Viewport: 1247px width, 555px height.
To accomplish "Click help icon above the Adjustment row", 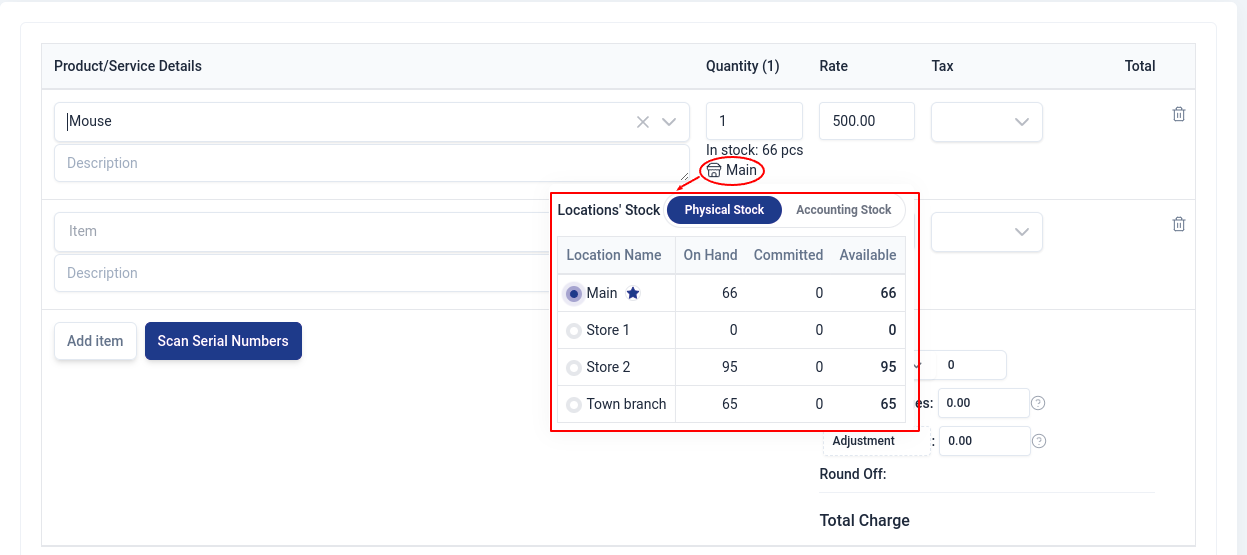I will coord(1038,403).
